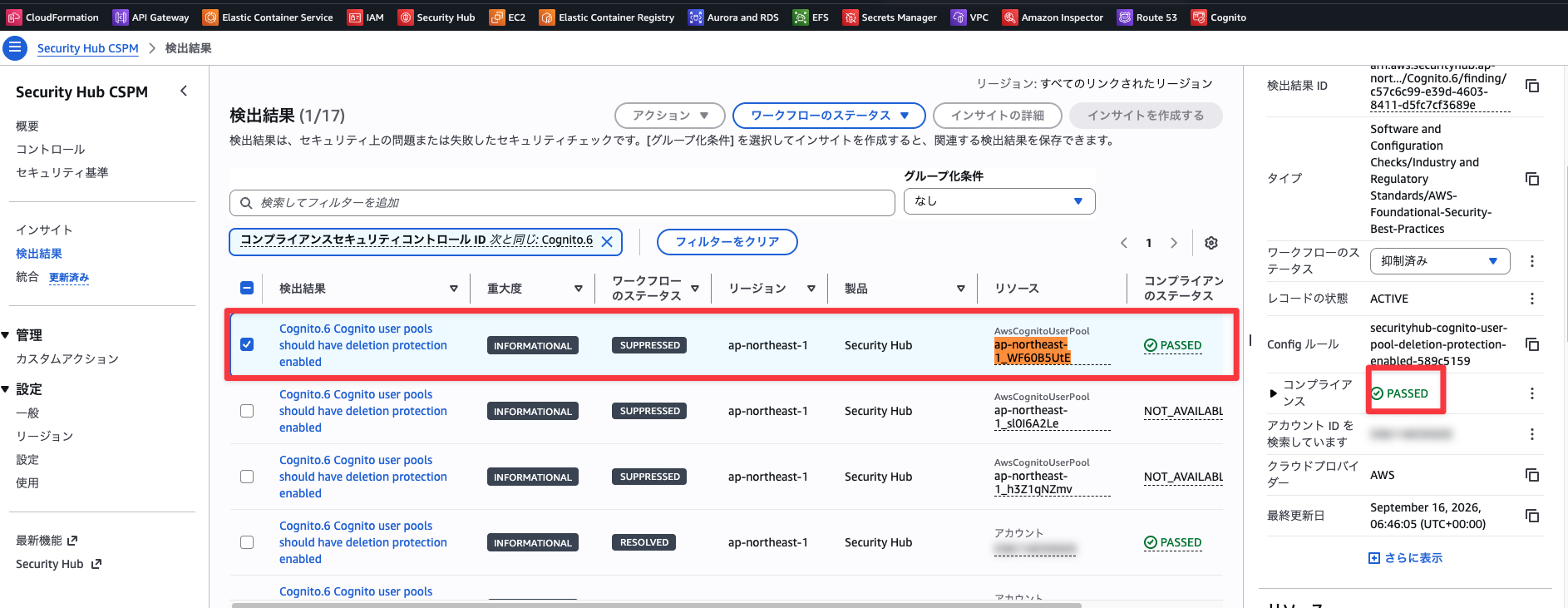Remove the Cognito.6 compliance filter chip
The image size is (1568, 608).
[x=607, y=241]
